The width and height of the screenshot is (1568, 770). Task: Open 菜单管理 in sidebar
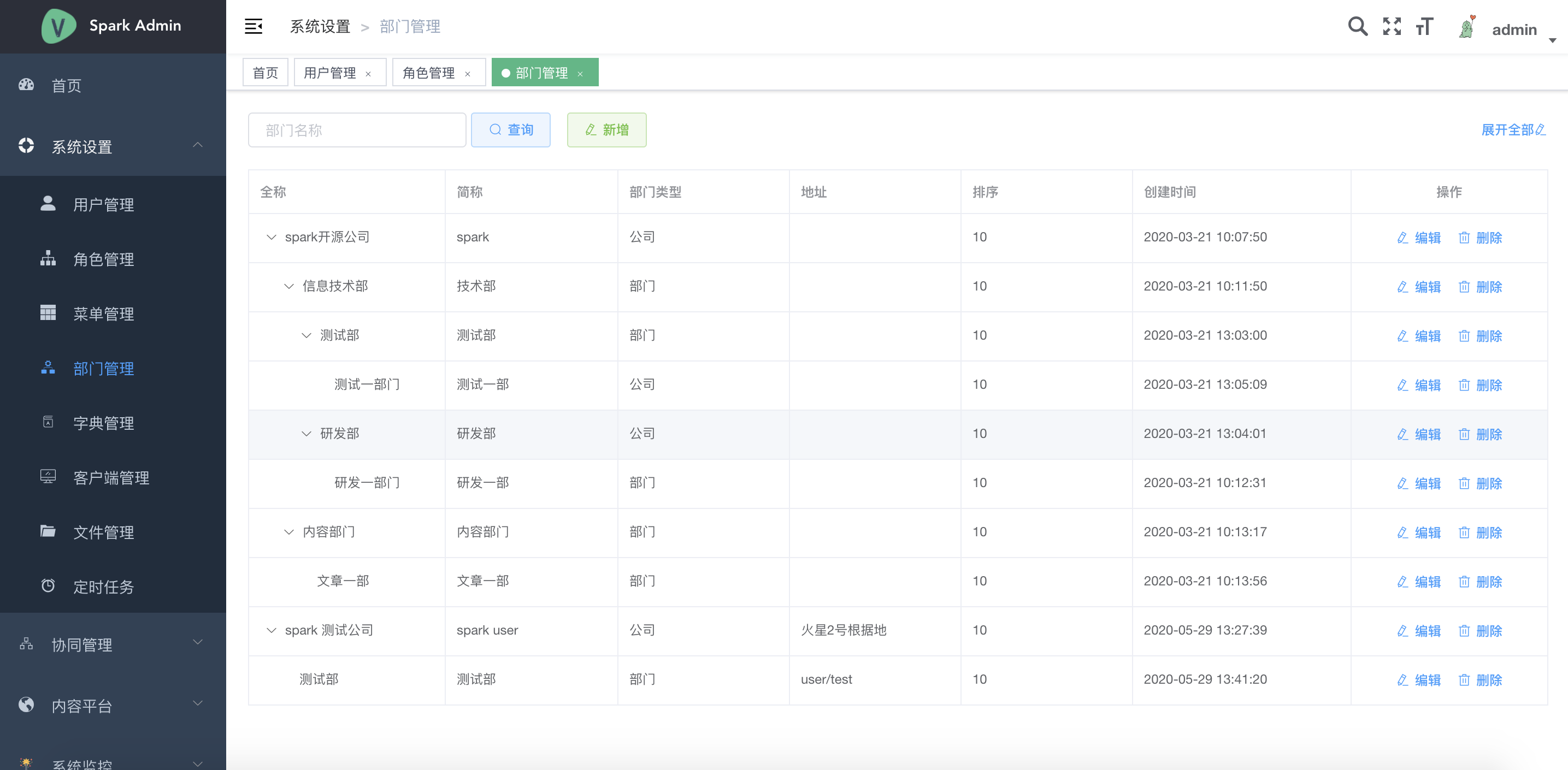tap(103, 314)
